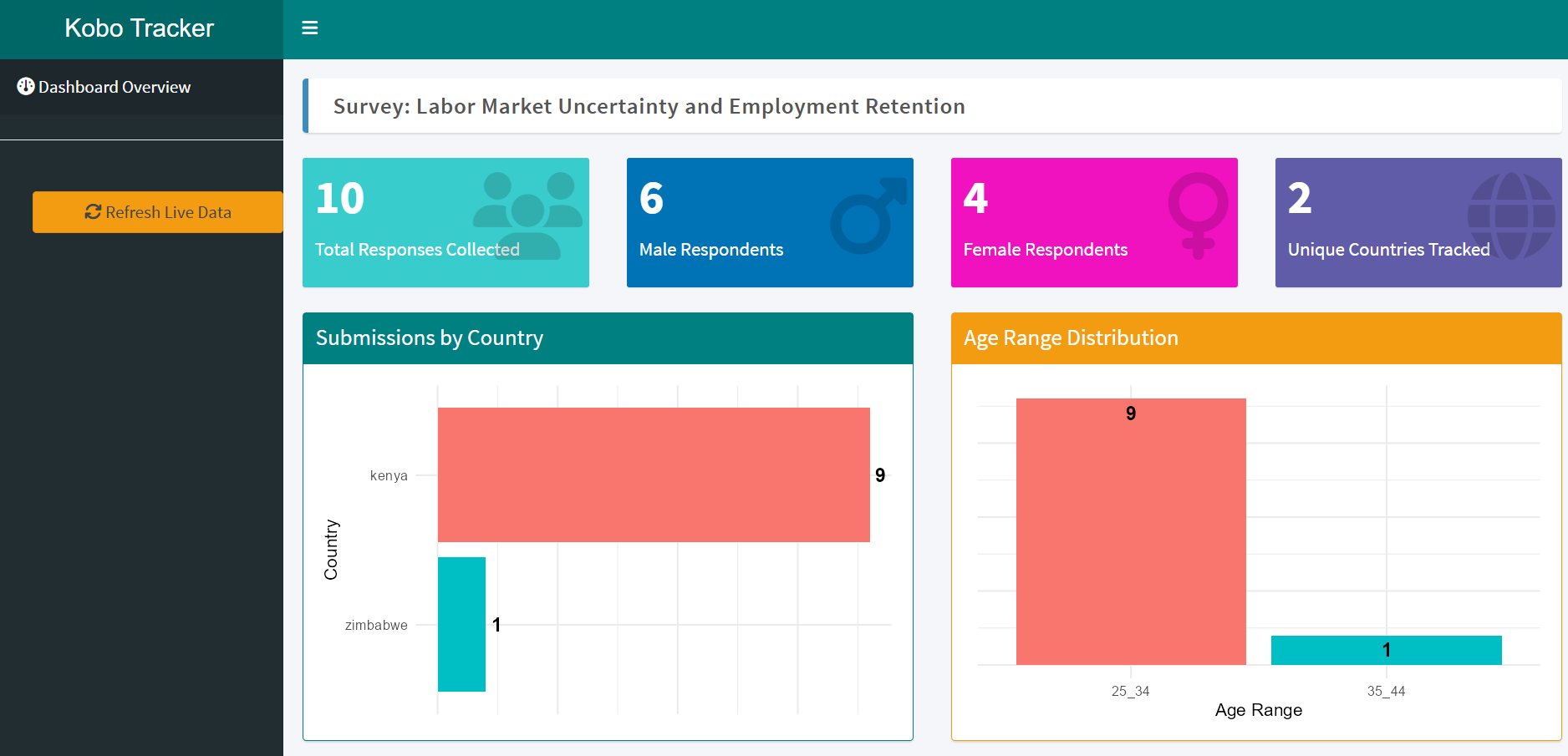
Task: Select the zimbabwe bar in the Submissions chart
Action: click(461, 624)
